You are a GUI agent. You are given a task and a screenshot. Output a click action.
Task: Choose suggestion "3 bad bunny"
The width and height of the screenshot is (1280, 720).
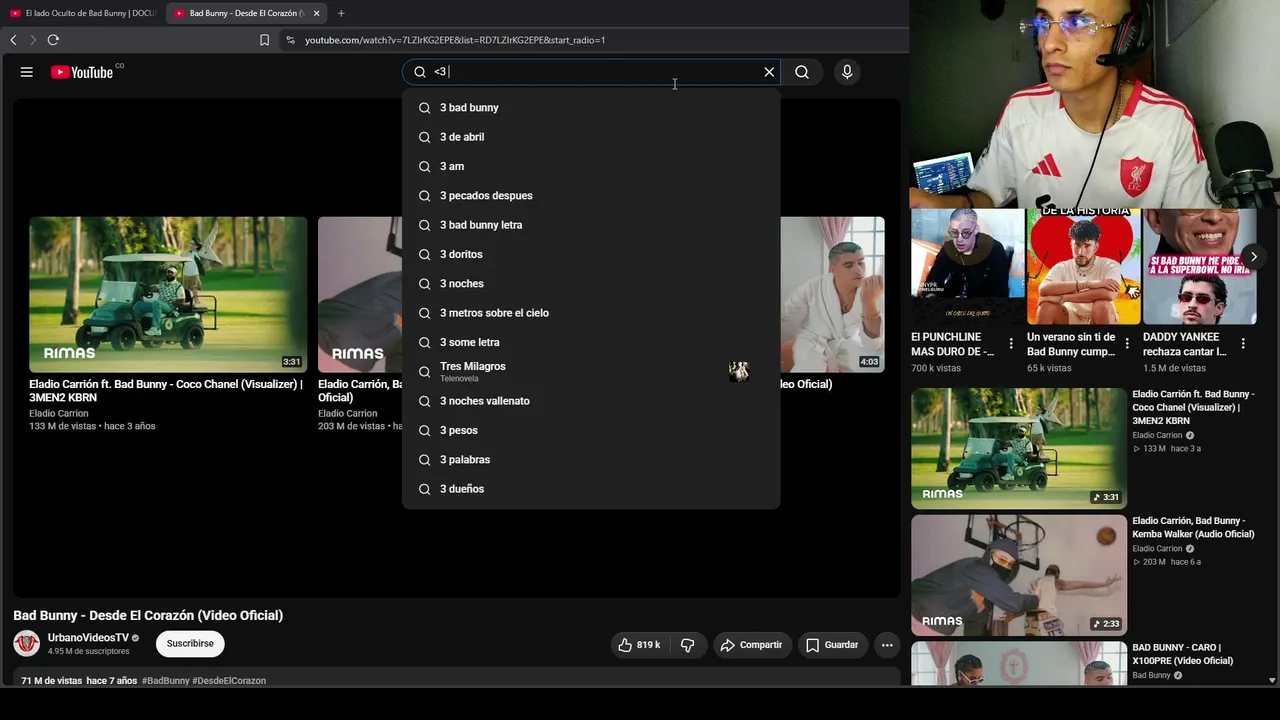pos(591,108)
